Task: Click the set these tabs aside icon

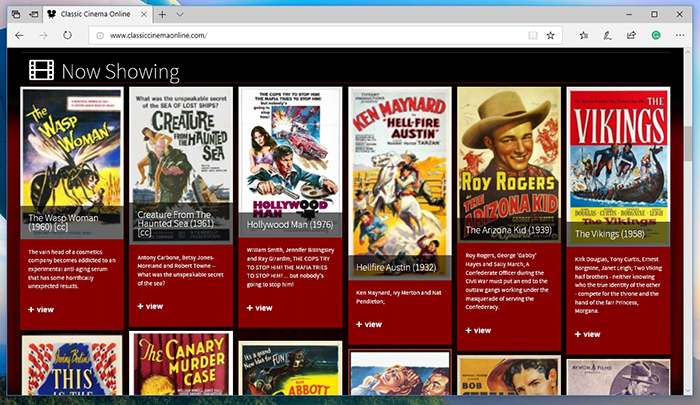Action: (34, 14)
